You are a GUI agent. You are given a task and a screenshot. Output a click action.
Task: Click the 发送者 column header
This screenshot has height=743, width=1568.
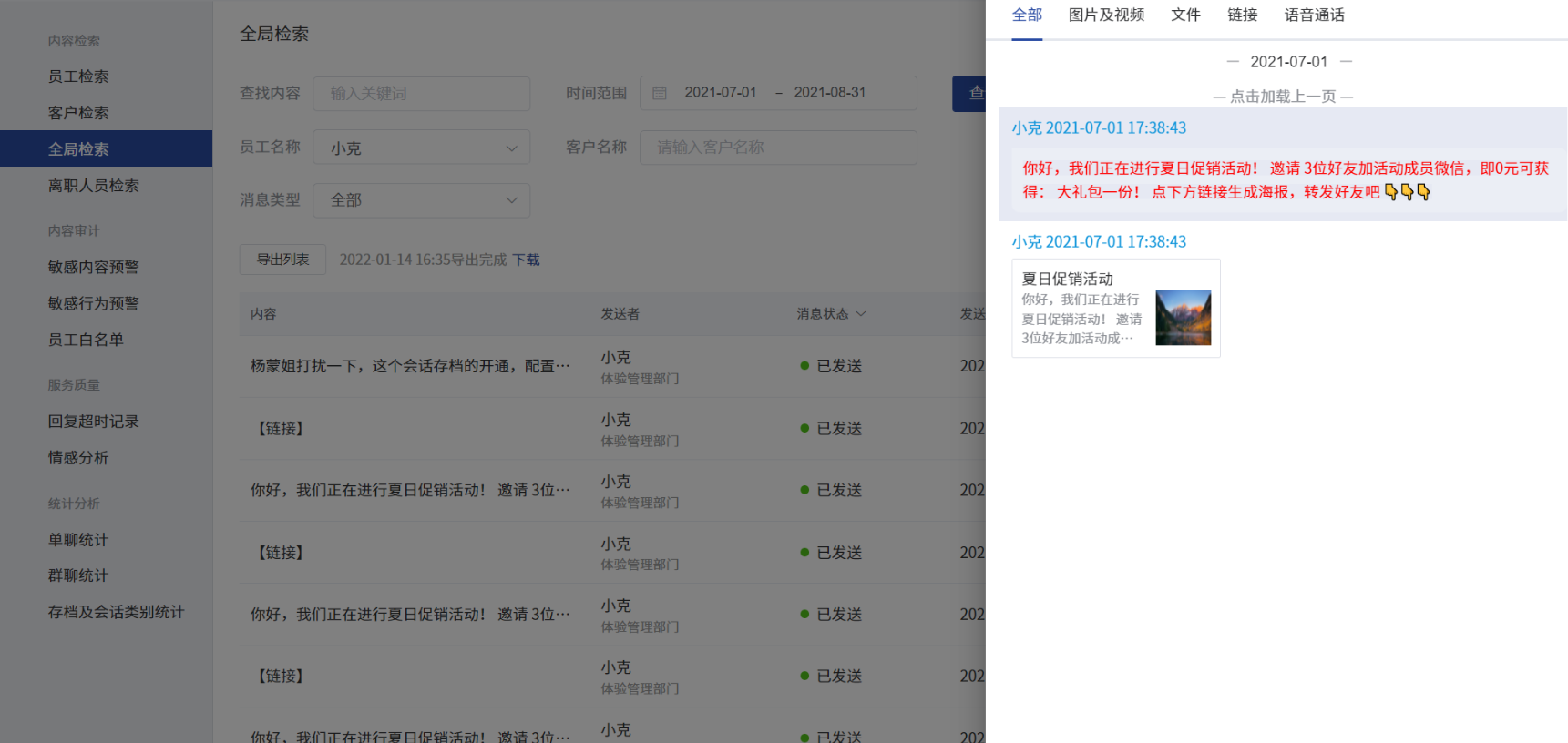coord(620,314)
